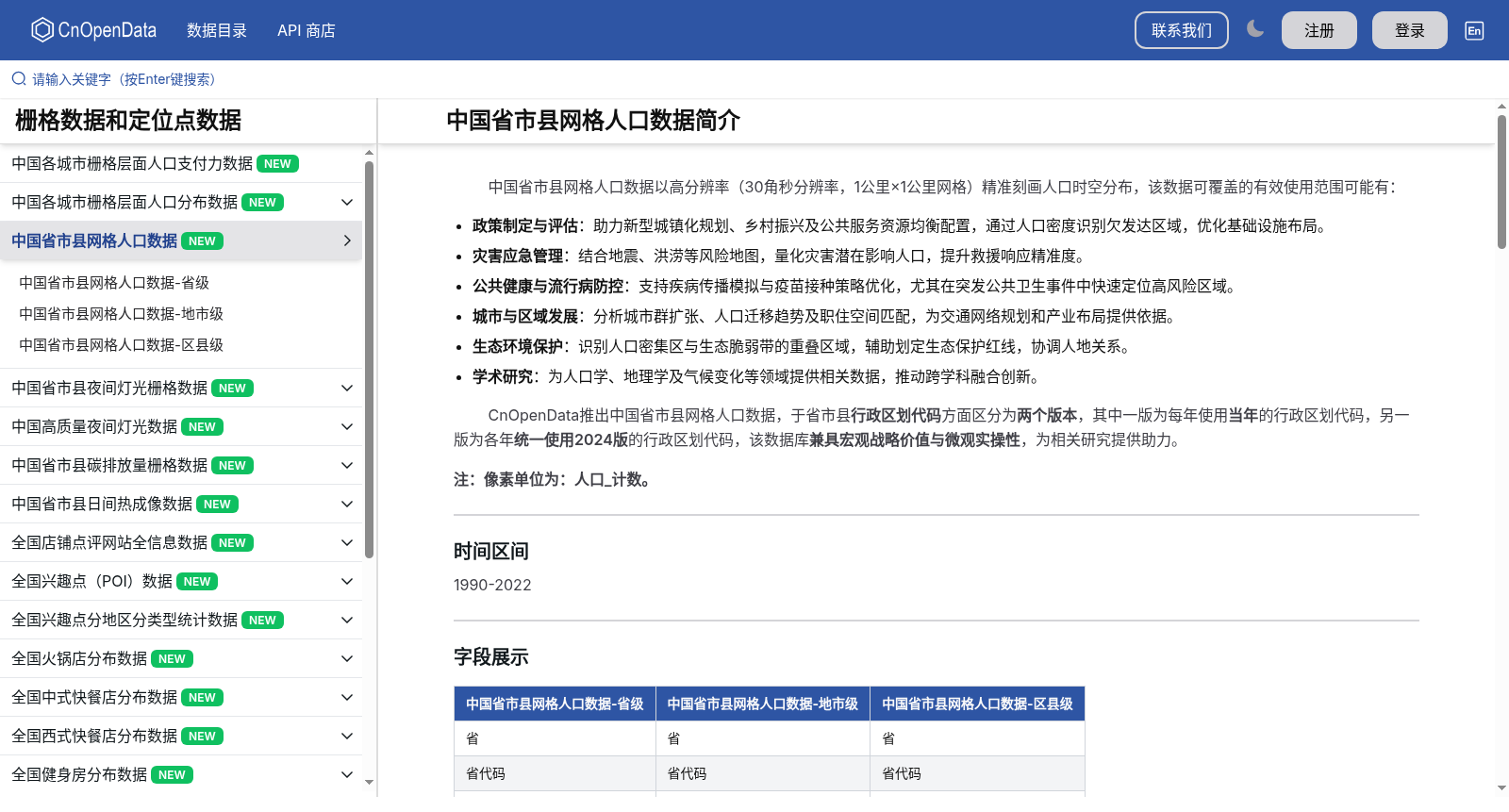This screenshot has height=812, width=1509.
Task: Click 登录 button
Action: coord(1410,30)
